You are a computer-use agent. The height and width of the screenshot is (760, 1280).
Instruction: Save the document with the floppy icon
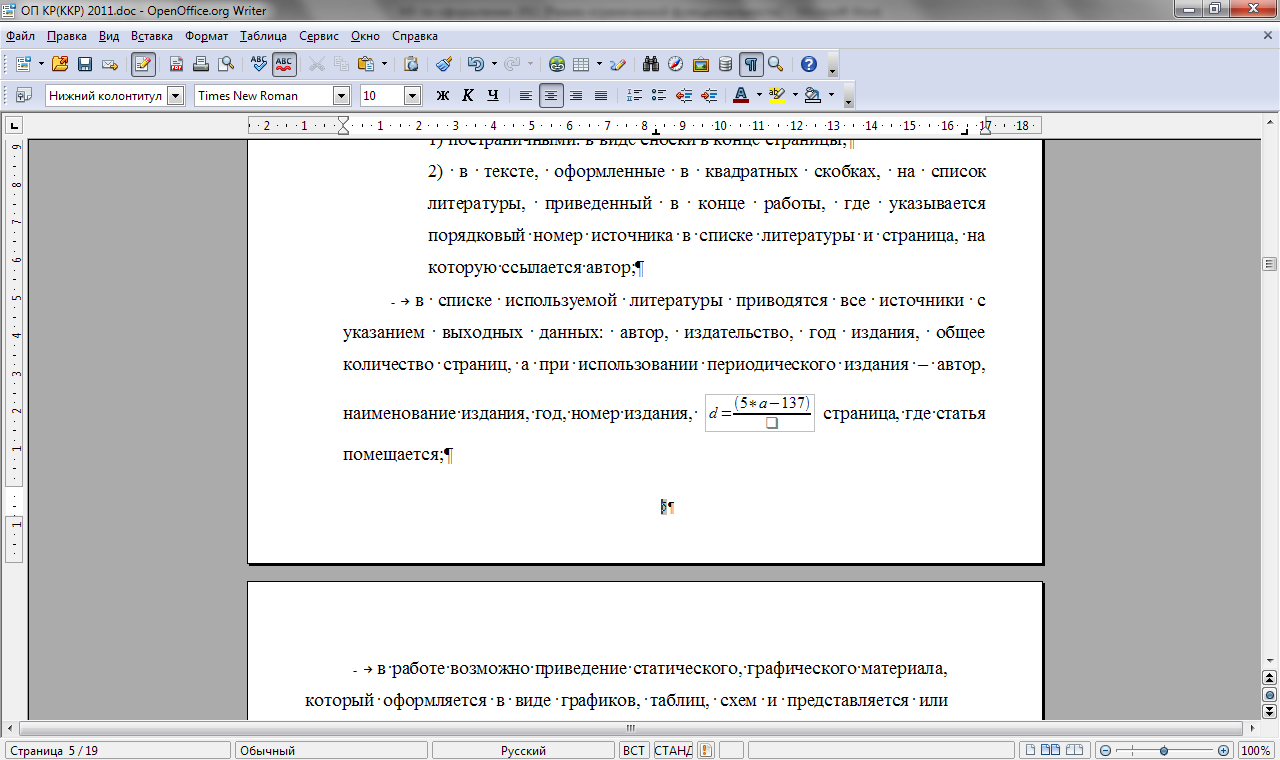point(85,64)
